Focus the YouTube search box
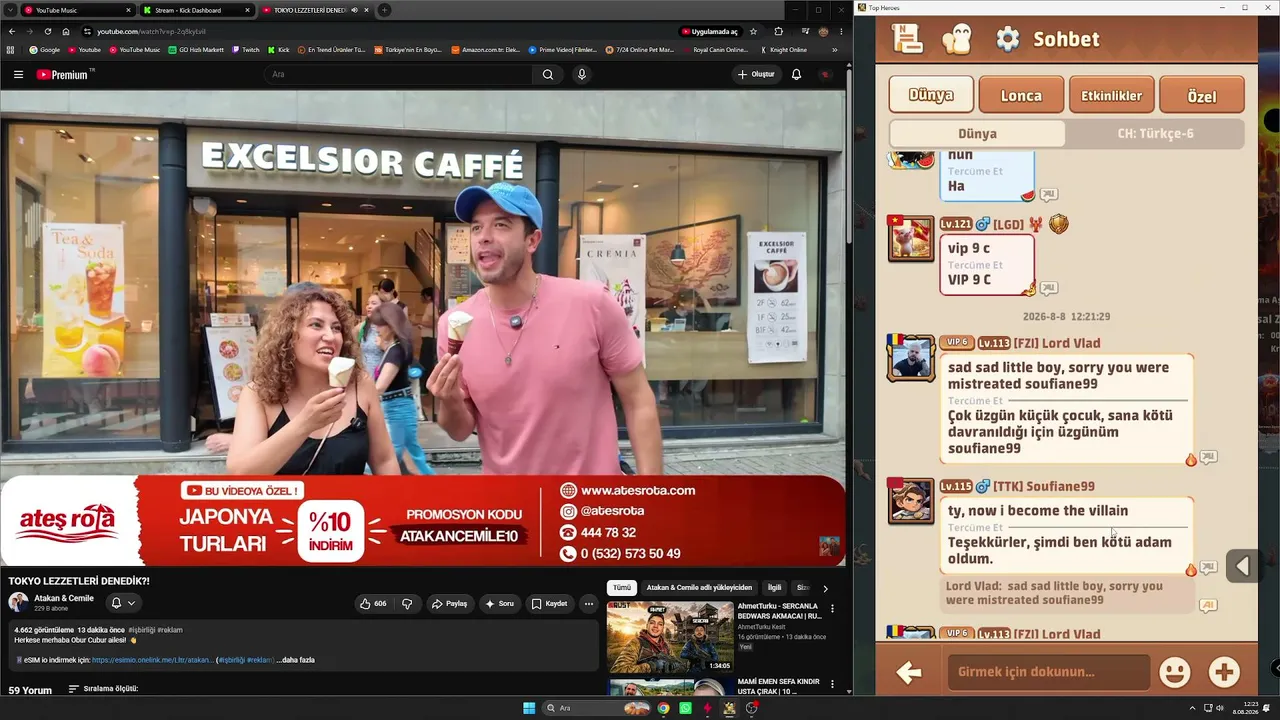 [400, 74]
